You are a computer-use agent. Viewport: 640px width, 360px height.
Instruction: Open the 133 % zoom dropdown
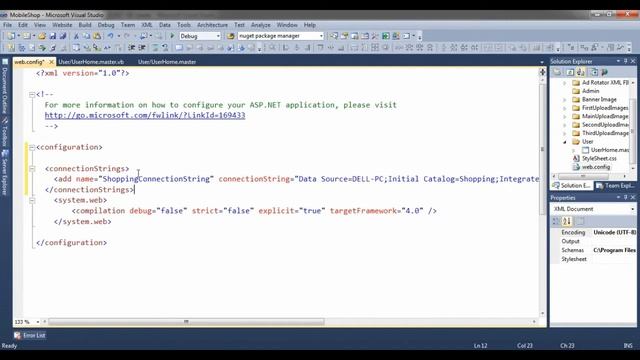(x=38, y=322)
